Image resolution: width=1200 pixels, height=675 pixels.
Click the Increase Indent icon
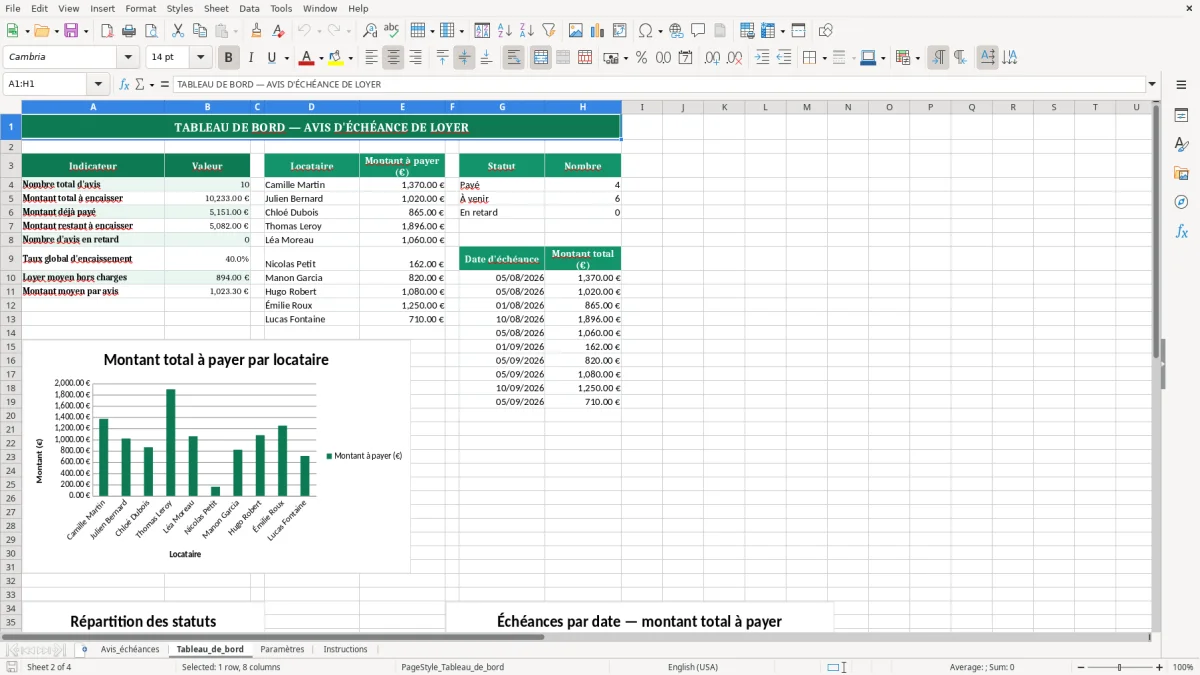(762, 58)
